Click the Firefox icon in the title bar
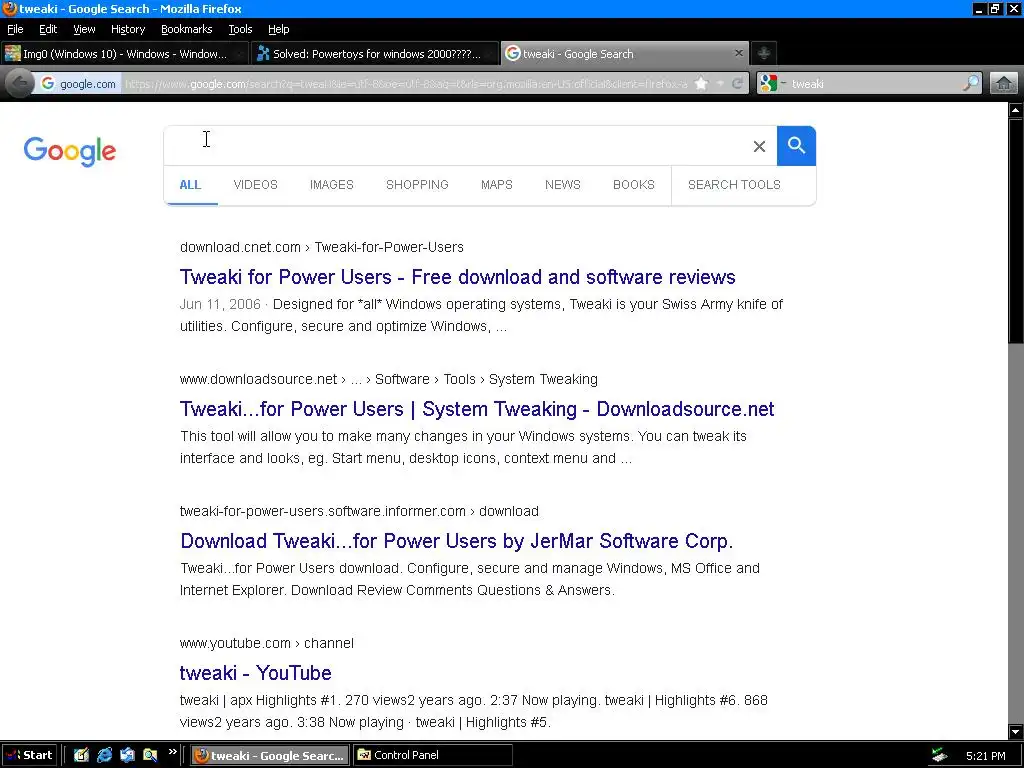 (9, 8)
